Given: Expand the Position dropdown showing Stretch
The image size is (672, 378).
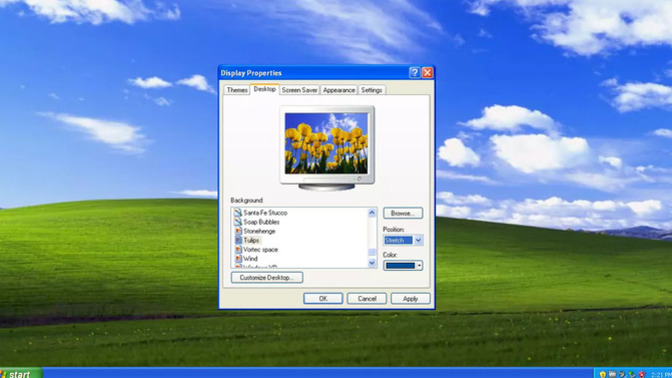Looking at the screenshot, I should (418, 240).
